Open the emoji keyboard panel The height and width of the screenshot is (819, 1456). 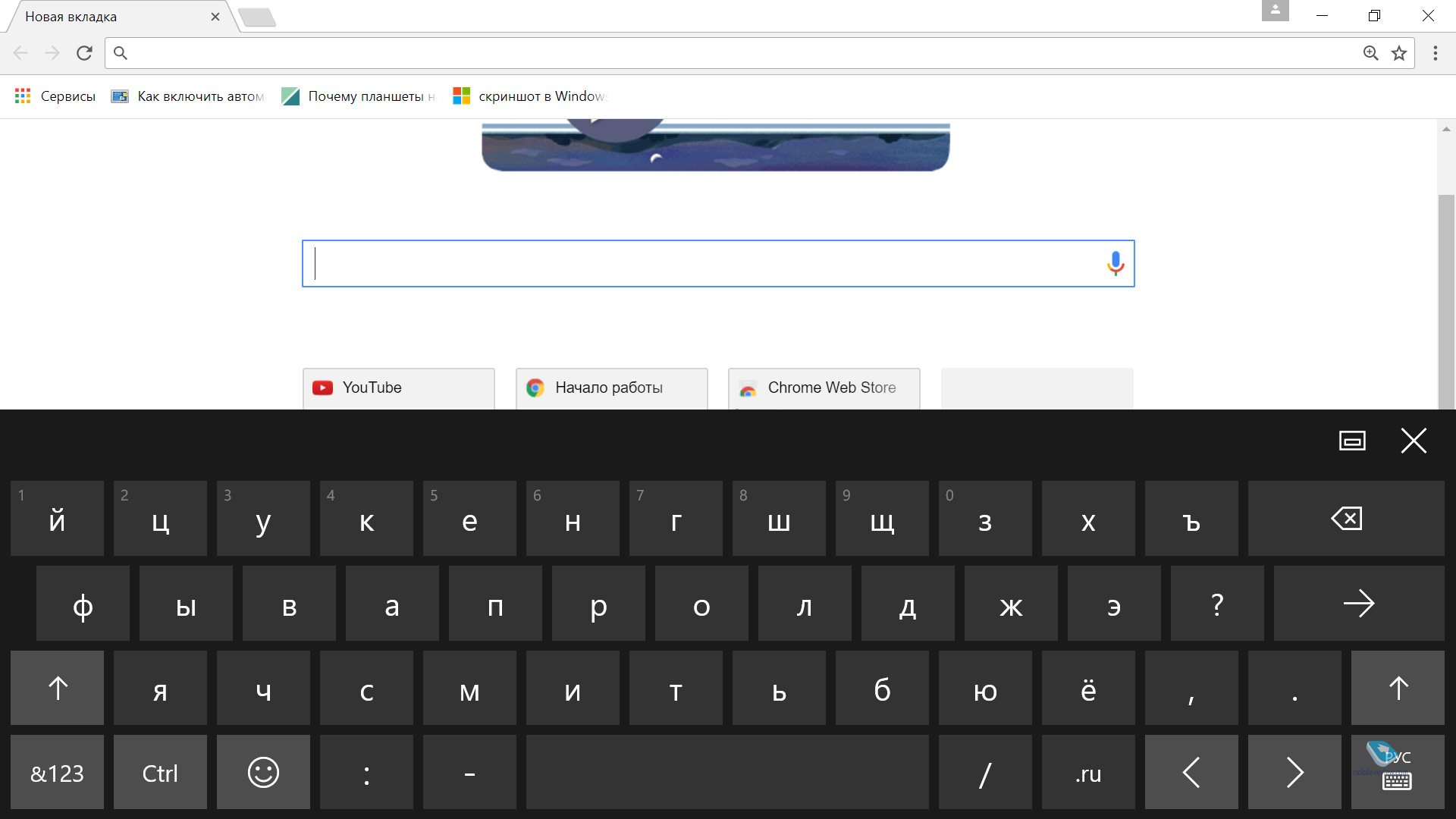pos(263,773)
